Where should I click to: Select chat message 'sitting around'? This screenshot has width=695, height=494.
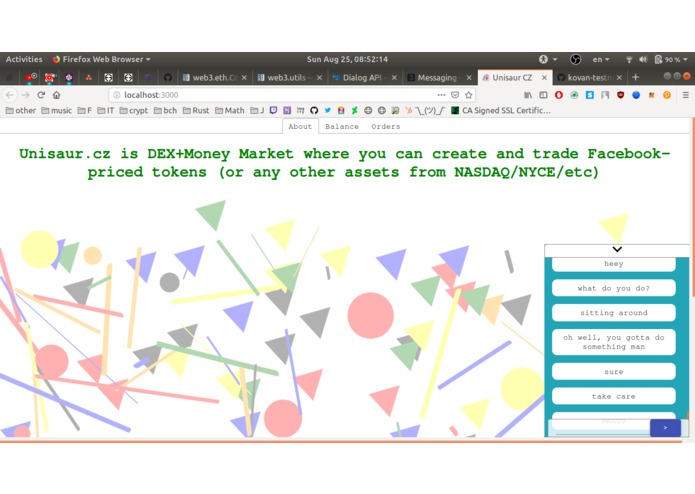coord(613,313)
